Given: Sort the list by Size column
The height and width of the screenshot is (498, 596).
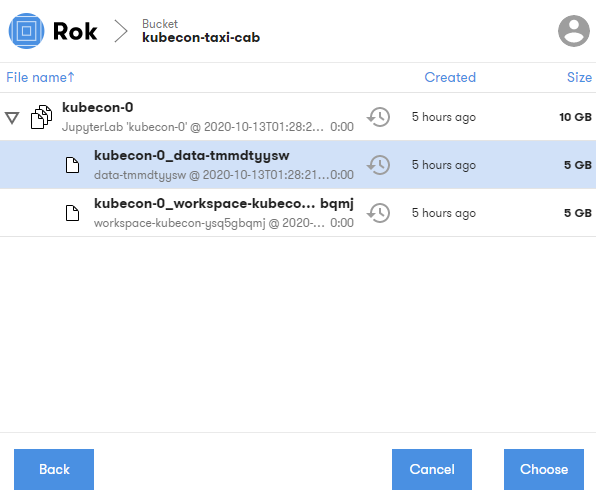Looking at the screenshot, I should pos(579,77).
